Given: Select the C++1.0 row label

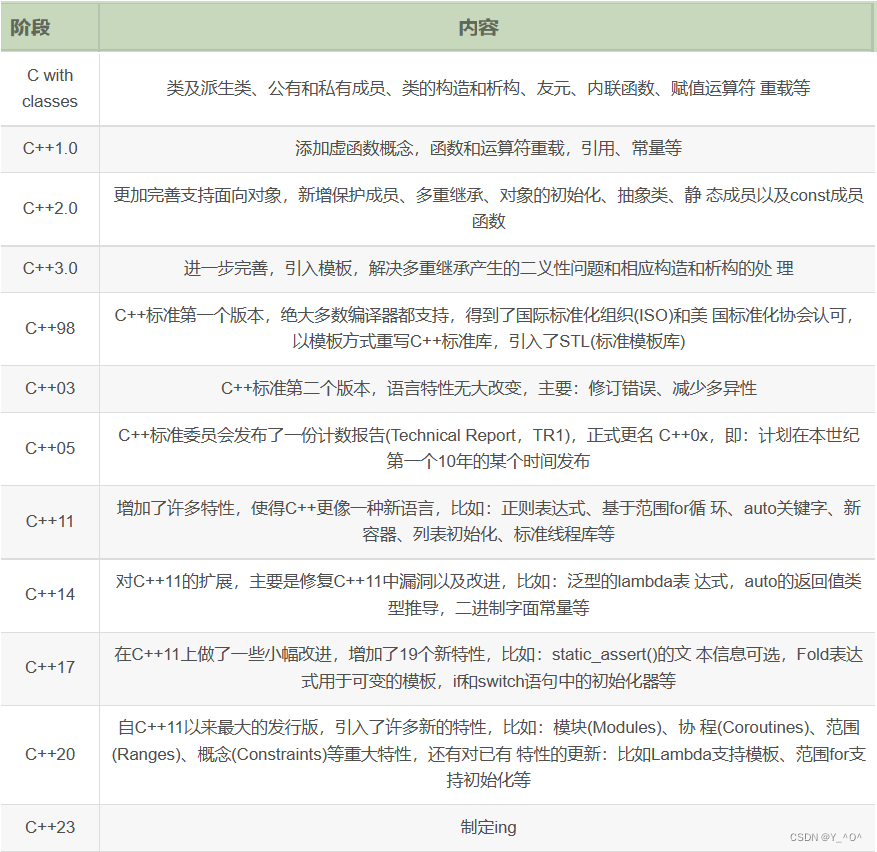Looking at the screenshot, I should click(49, 148).
